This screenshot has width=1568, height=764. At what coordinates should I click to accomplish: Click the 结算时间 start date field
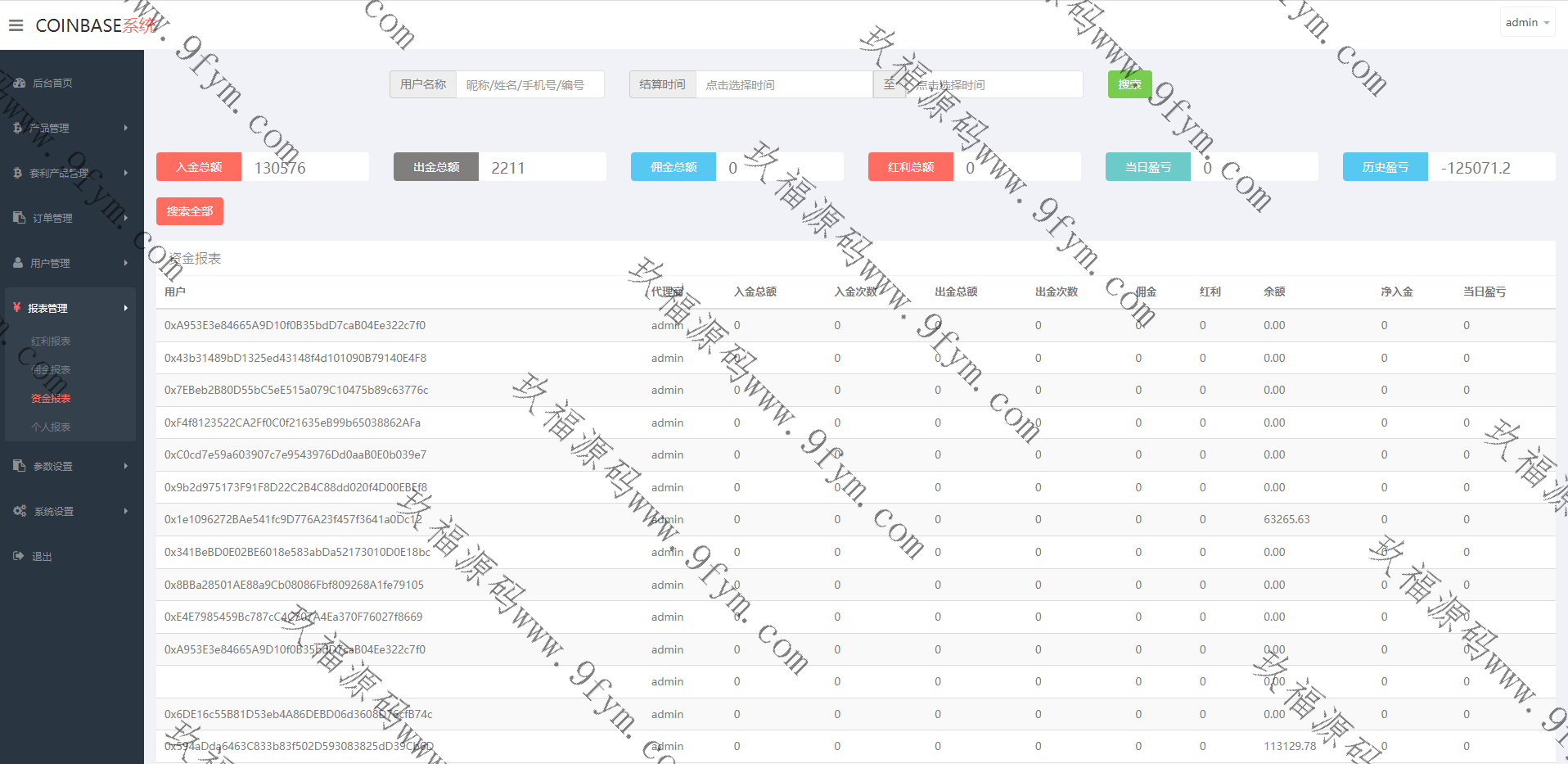click(783, 85)
